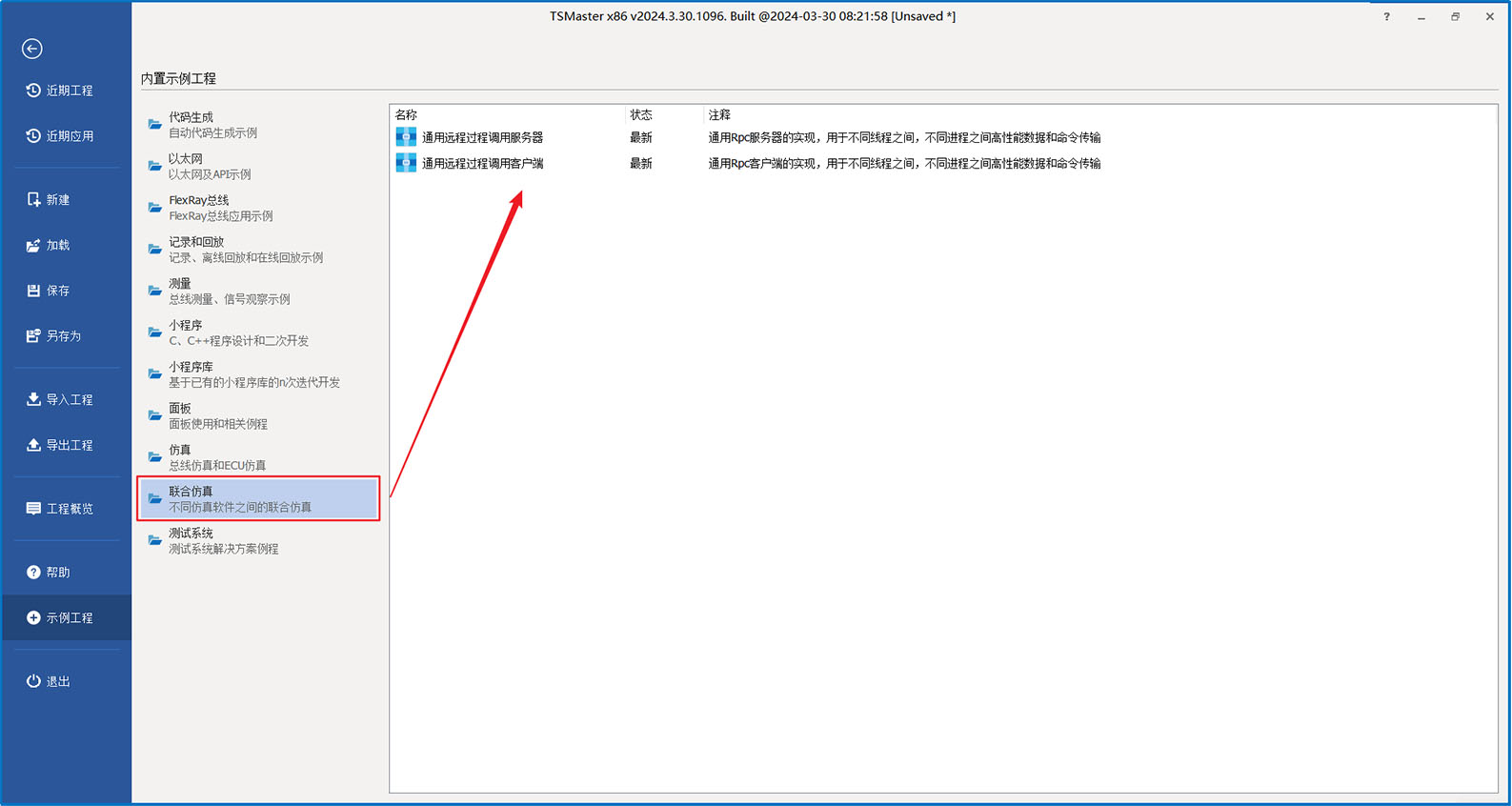Click the title bar question mark help

[1386, 16]
